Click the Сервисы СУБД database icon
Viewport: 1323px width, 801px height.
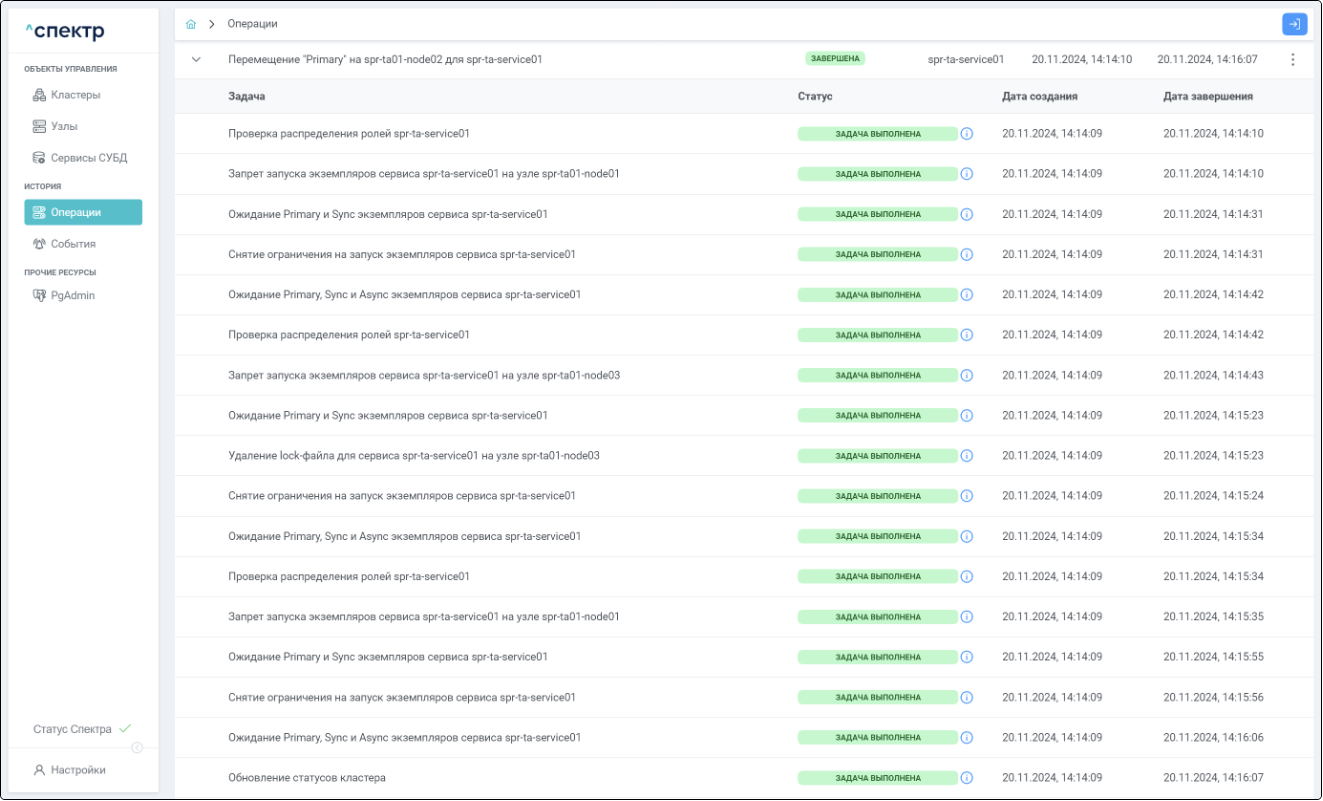pos(39,158)
